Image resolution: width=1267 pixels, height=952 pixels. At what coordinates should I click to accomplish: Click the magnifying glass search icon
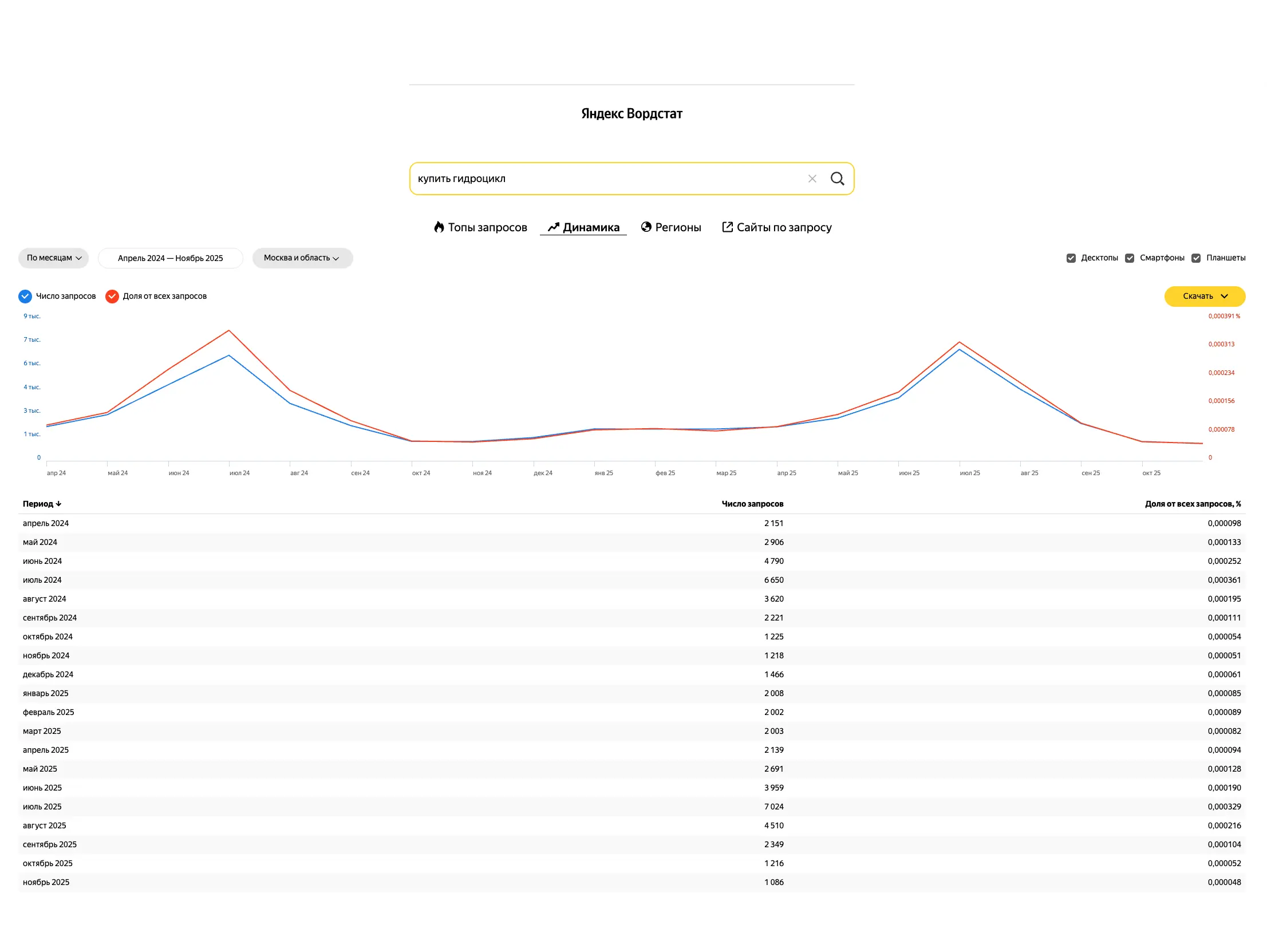[x=837, y=179]
